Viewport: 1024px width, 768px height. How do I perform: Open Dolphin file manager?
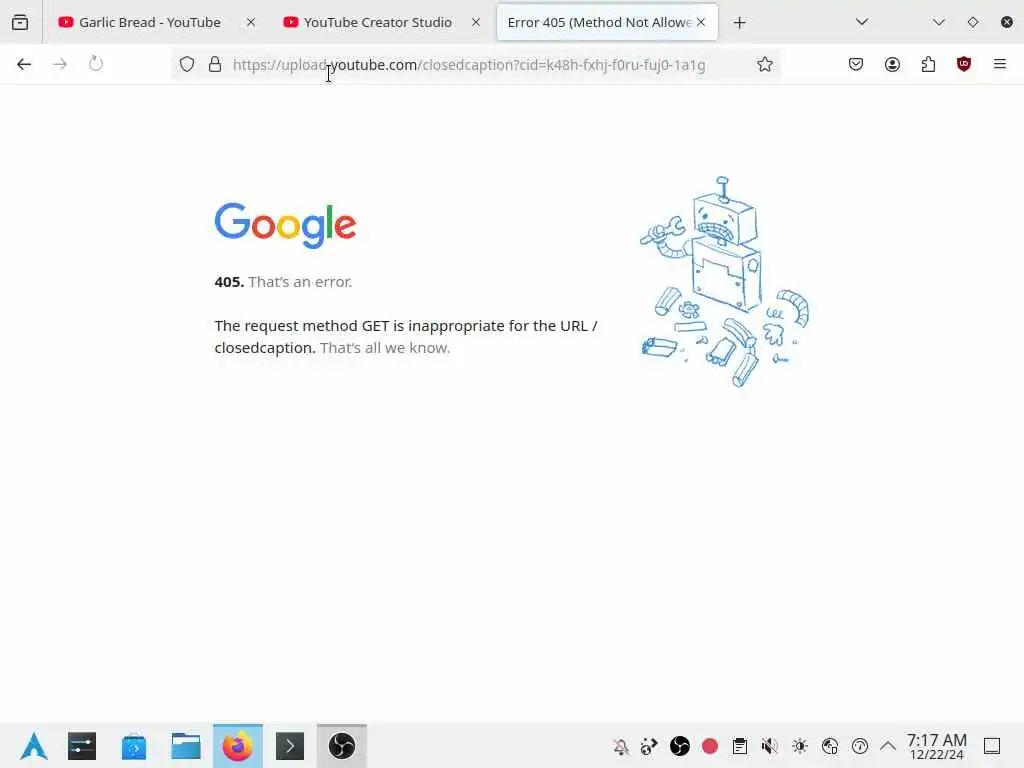click(x=186, y=746)
